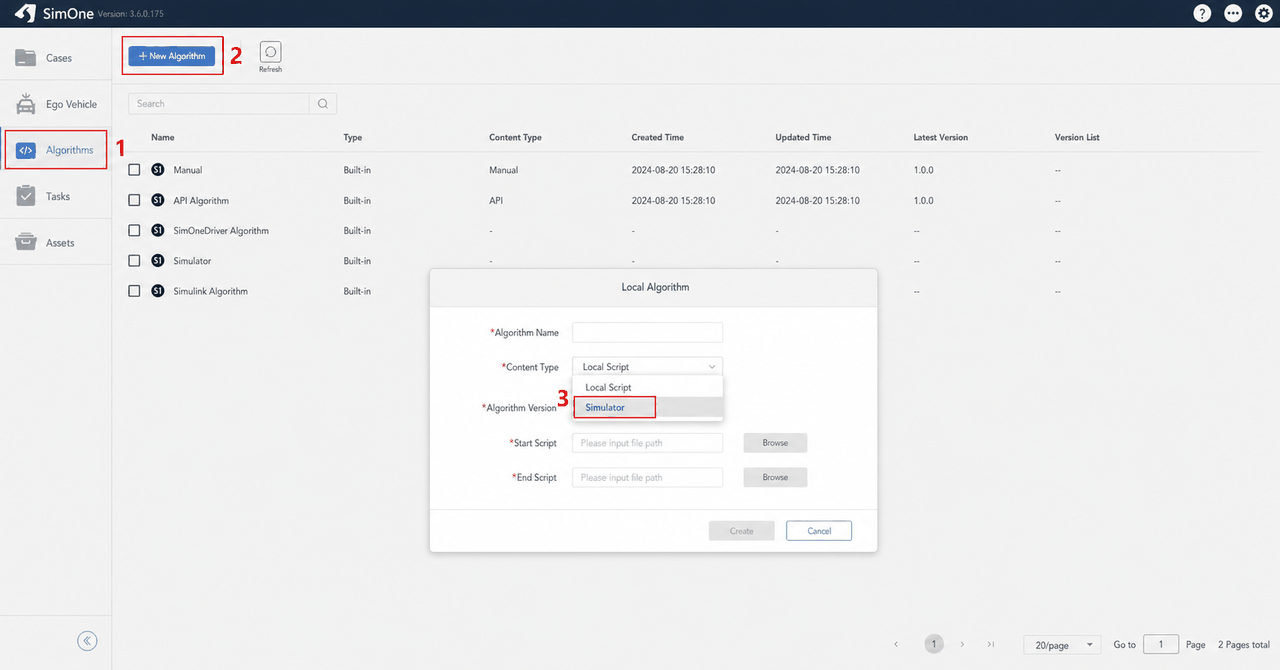Click the S1 icon beside SimOneDriver Algorithm
This screenshot has height=670, width=1280.
coord(158,230)
